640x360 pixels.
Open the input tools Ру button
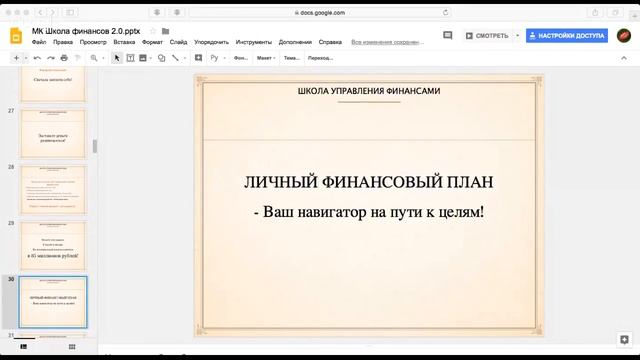pyautogui.click(x=214, y=58)
